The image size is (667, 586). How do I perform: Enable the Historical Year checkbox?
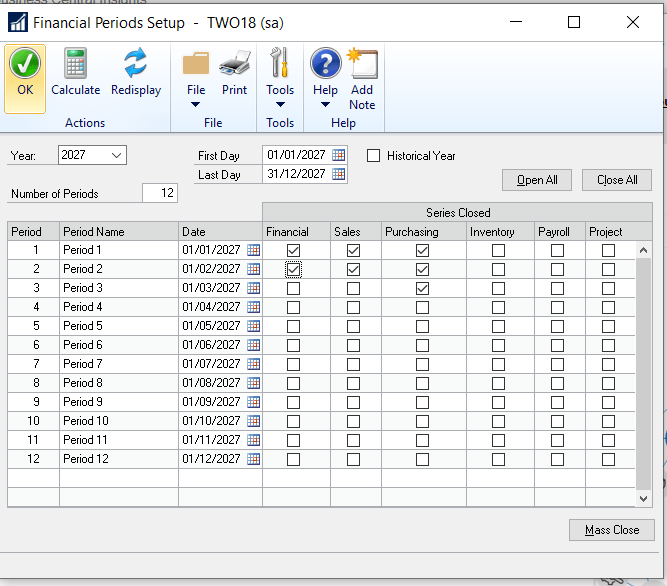(374, 156)
